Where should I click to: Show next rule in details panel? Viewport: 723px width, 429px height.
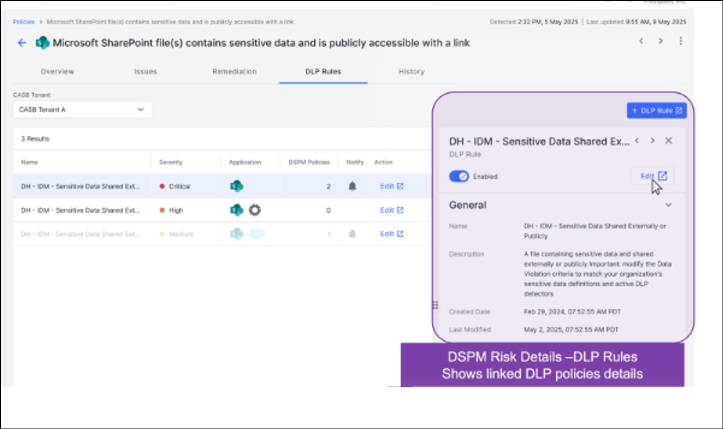[652, 141]
